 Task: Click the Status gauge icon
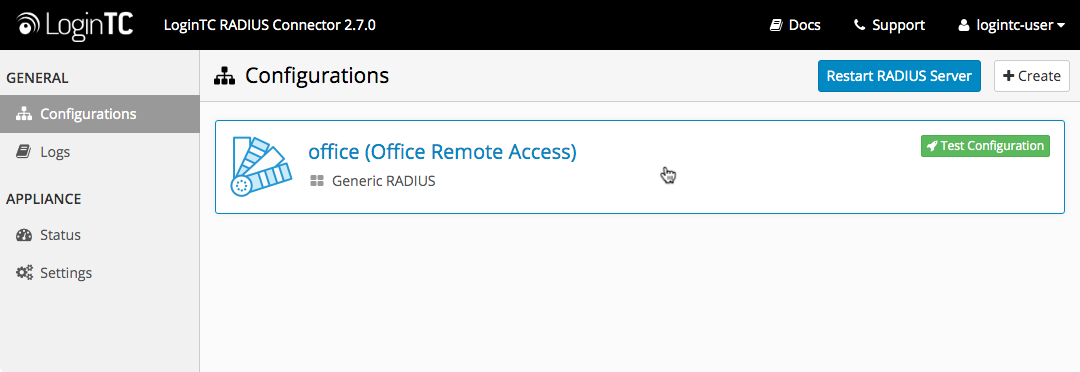coord(23,235)
